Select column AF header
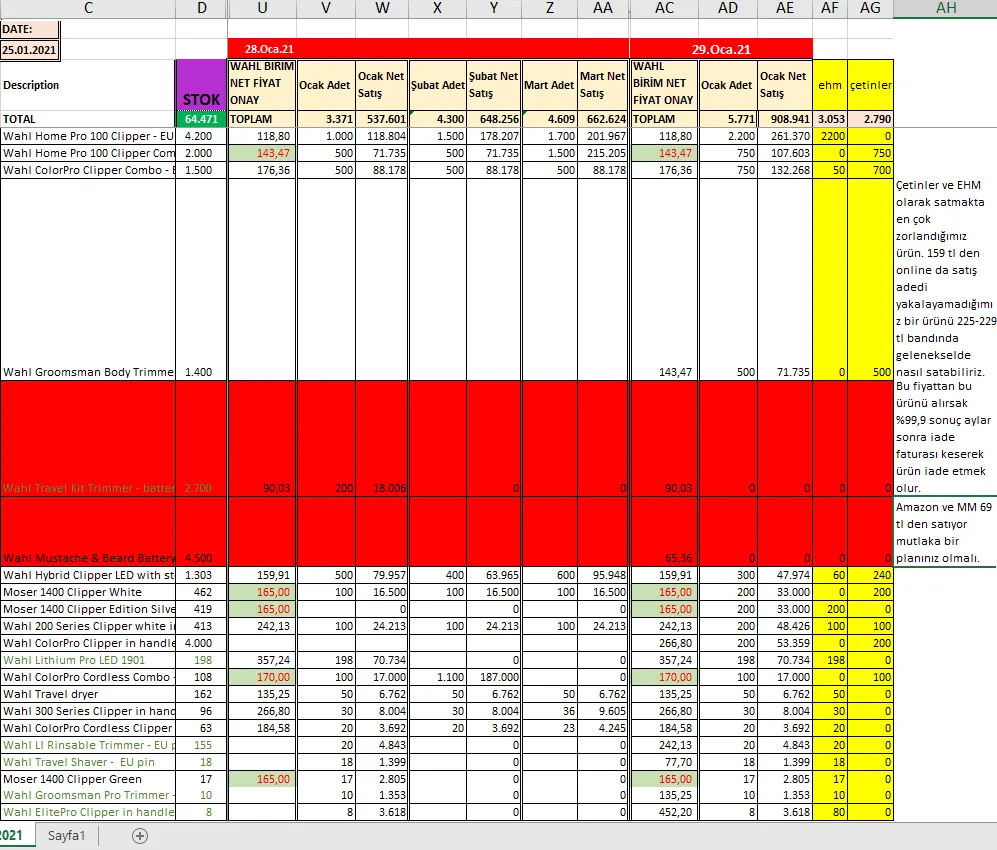This screenshot has height=850, width=997. click(830, 8)
